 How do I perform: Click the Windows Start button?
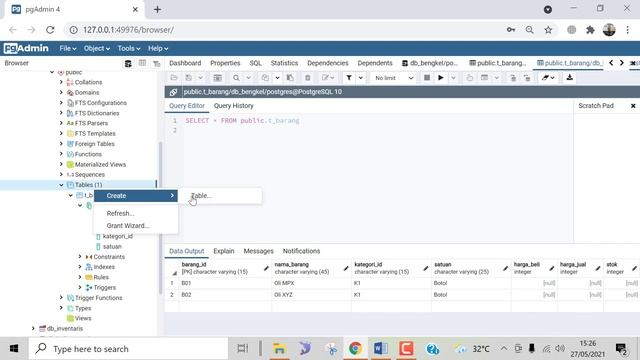pos(14,349)
